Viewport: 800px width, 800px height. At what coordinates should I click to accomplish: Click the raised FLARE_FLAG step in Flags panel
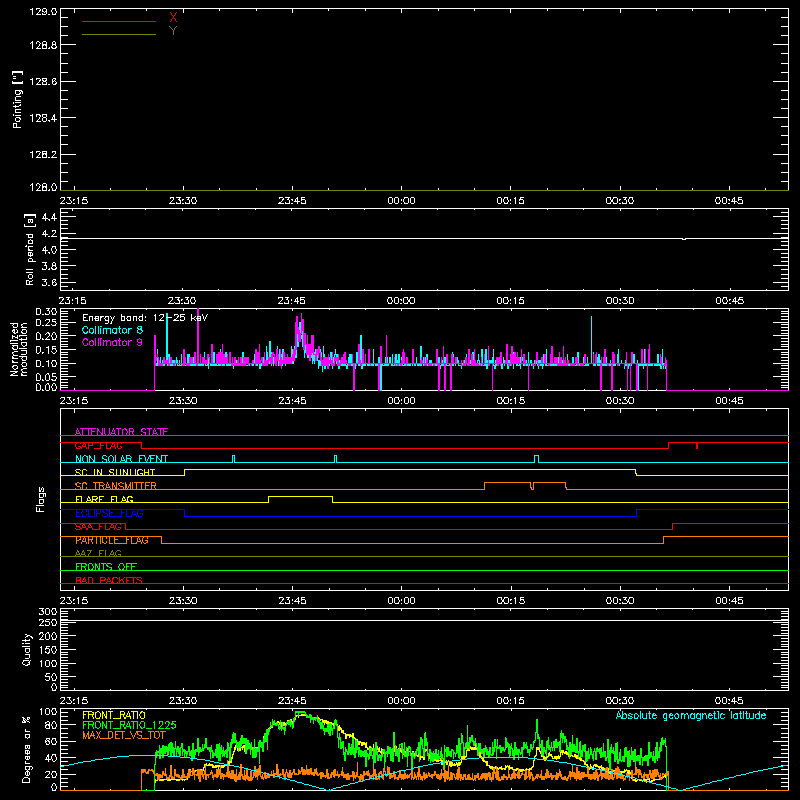pyautogui.click(x=301, y=496)
